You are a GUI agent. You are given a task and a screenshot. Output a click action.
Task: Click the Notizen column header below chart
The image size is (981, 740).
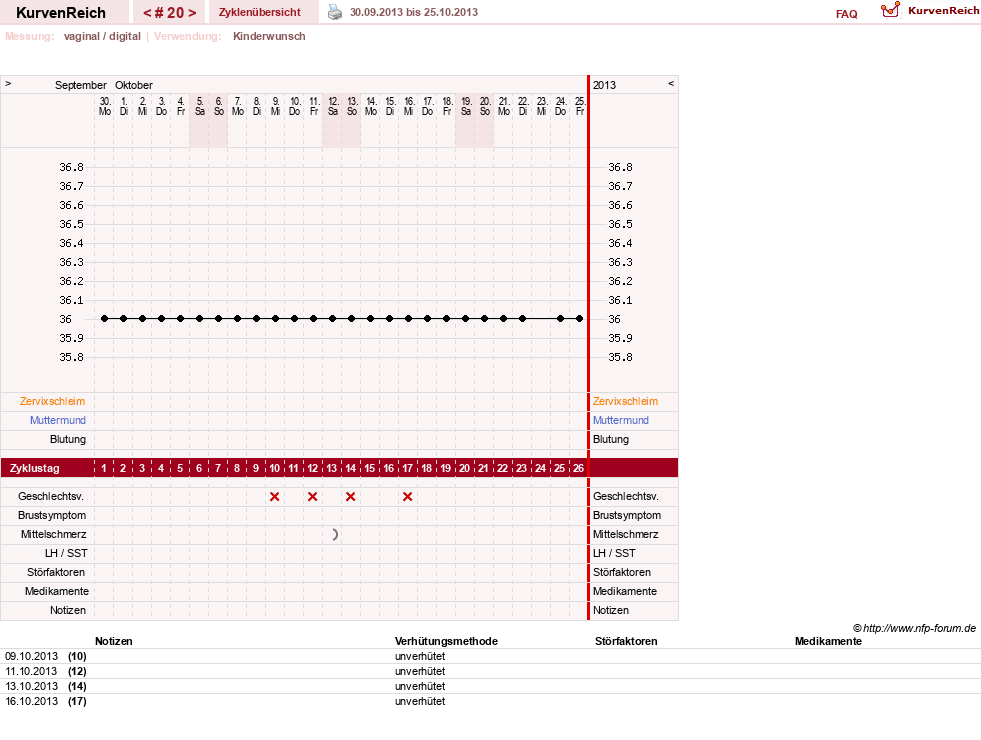click(x=114, y=641)
